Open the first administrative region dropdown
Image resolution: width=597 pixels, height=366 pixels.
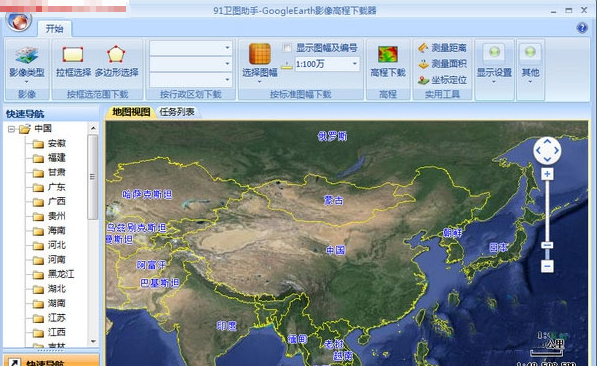[227, 48]
